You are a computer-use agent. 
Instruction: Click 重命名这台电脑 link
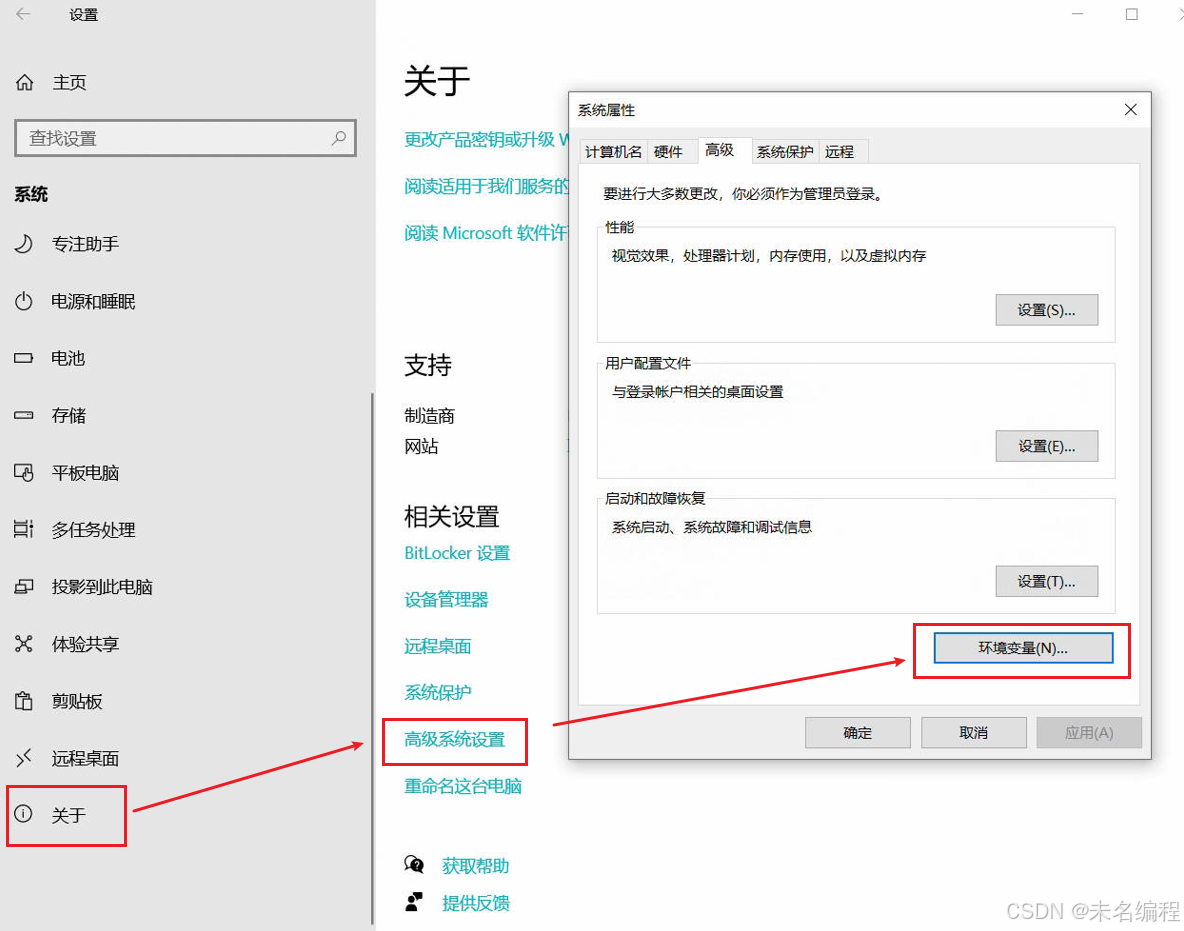(463, 786)
